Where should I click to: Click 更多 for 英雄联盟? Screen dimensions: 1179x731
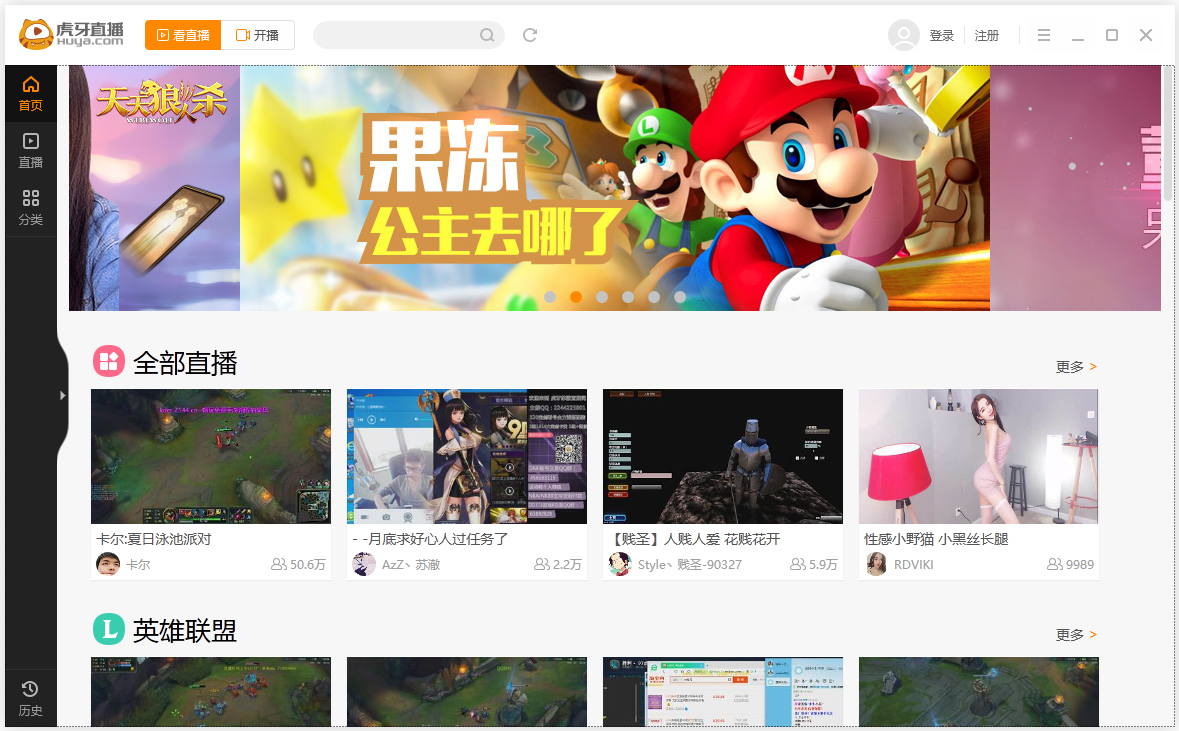(1076, 635)
